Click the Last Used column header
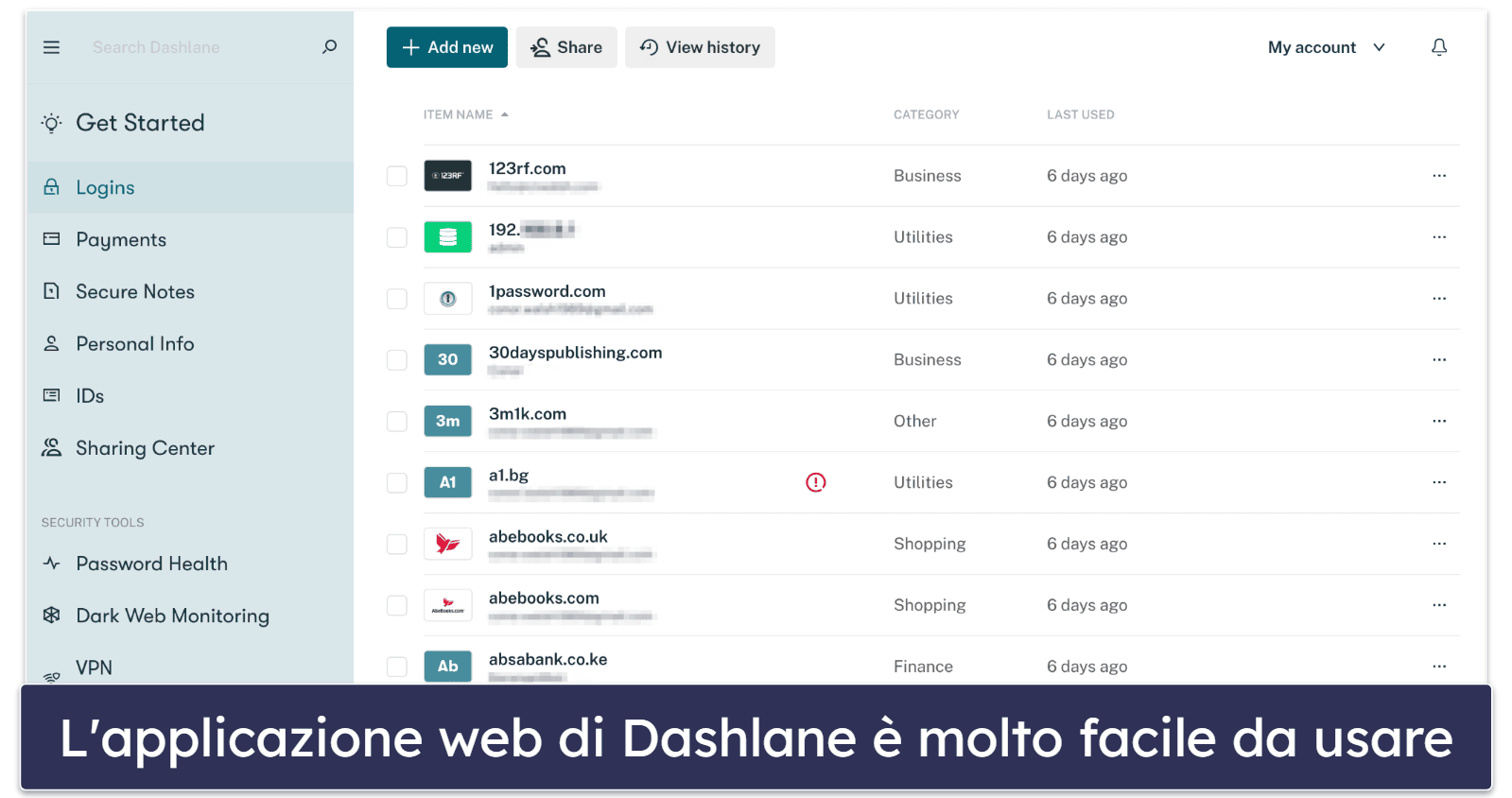1512x798 pixels. (1080, 114)
